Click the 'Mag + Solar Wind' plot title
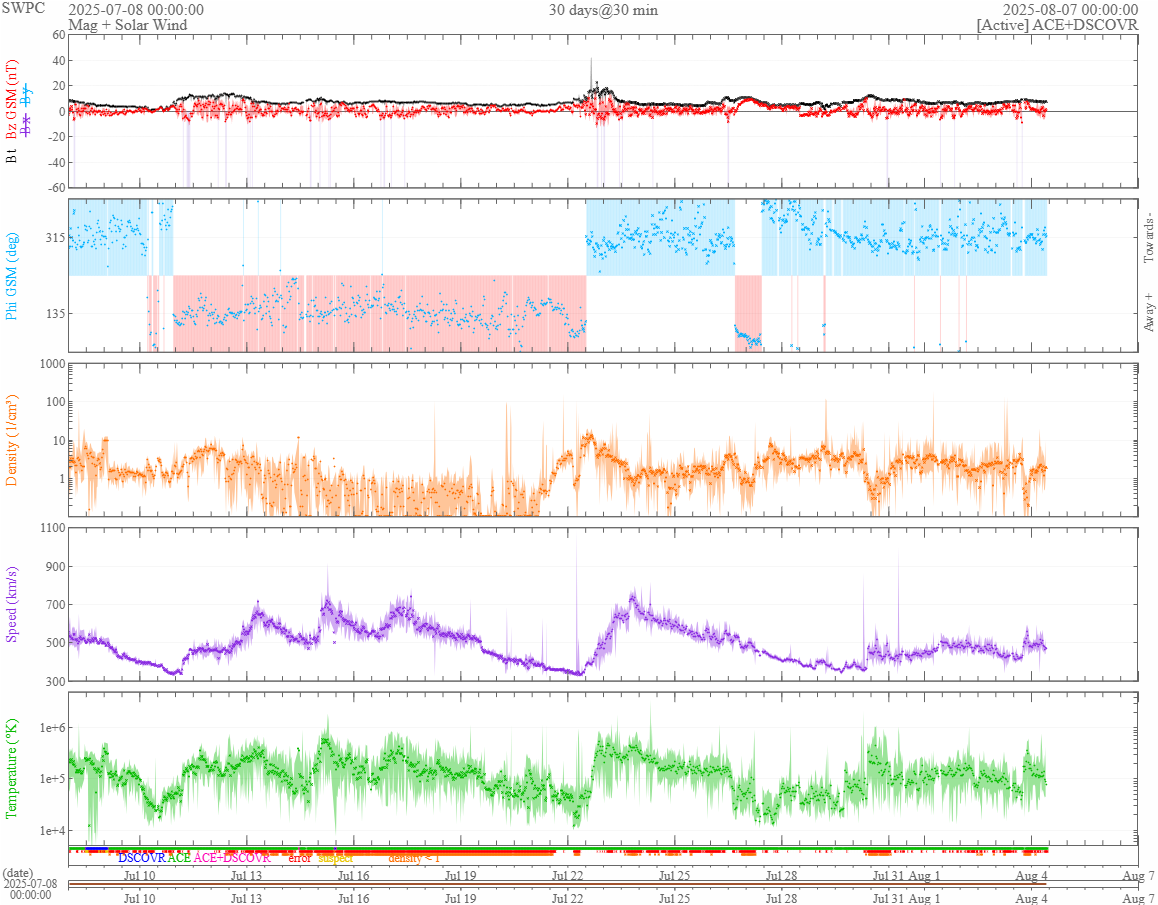Viewport: 1158px width, 905px height. coord(128,25)
